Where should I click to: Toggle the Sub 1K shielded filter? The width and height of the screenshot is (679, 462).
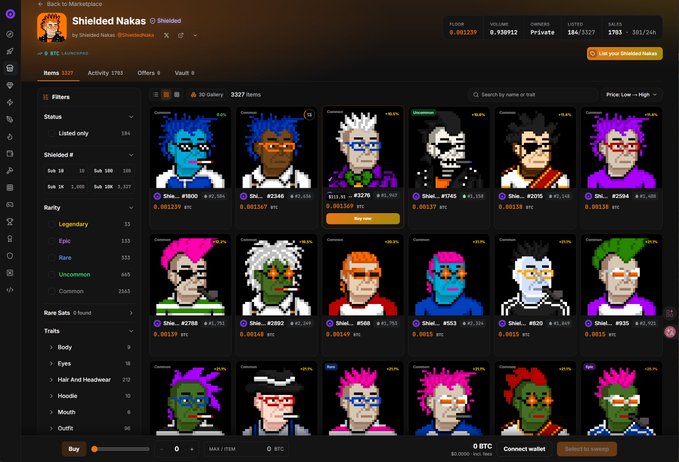click(66, 187)
